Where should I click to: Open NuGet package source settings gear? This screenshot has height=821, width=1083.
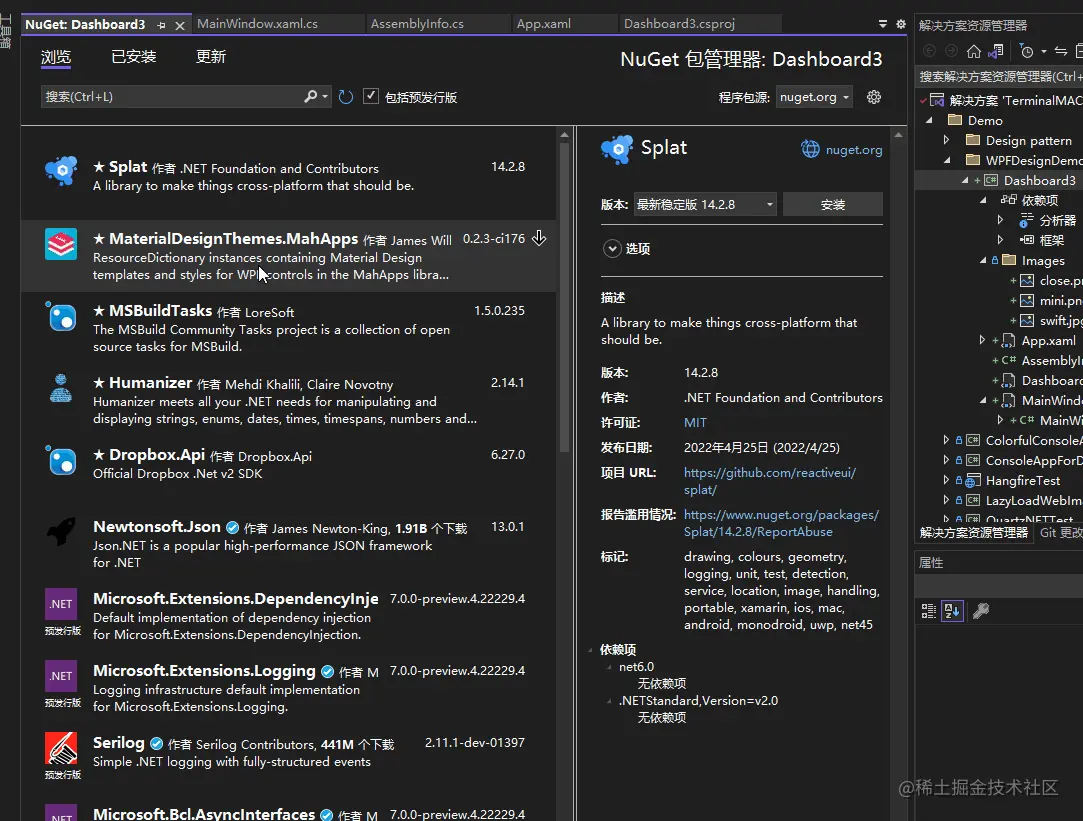click(x=874, y=97)
